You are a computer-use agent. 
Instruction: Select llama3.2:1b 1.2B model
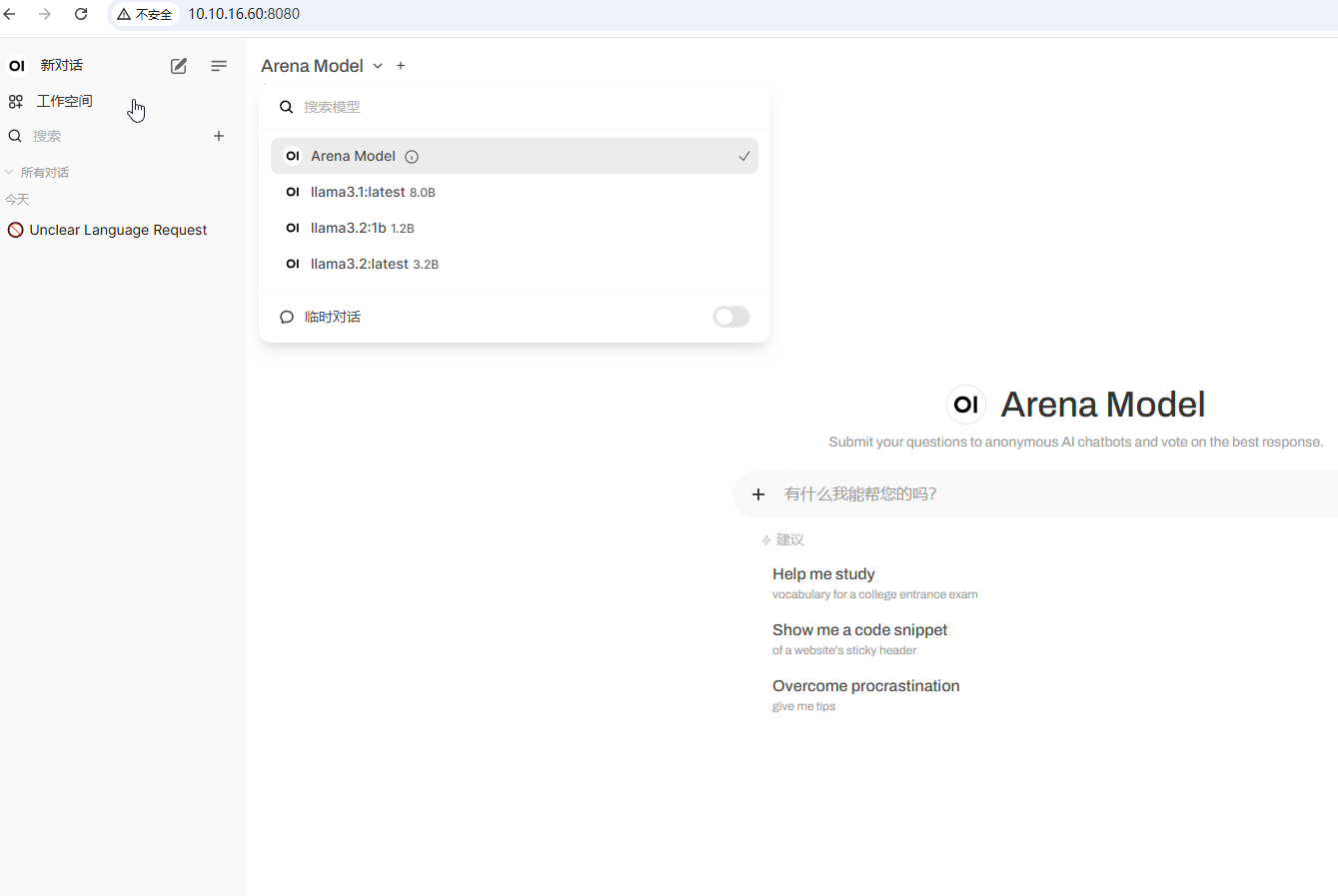point(515,228)
